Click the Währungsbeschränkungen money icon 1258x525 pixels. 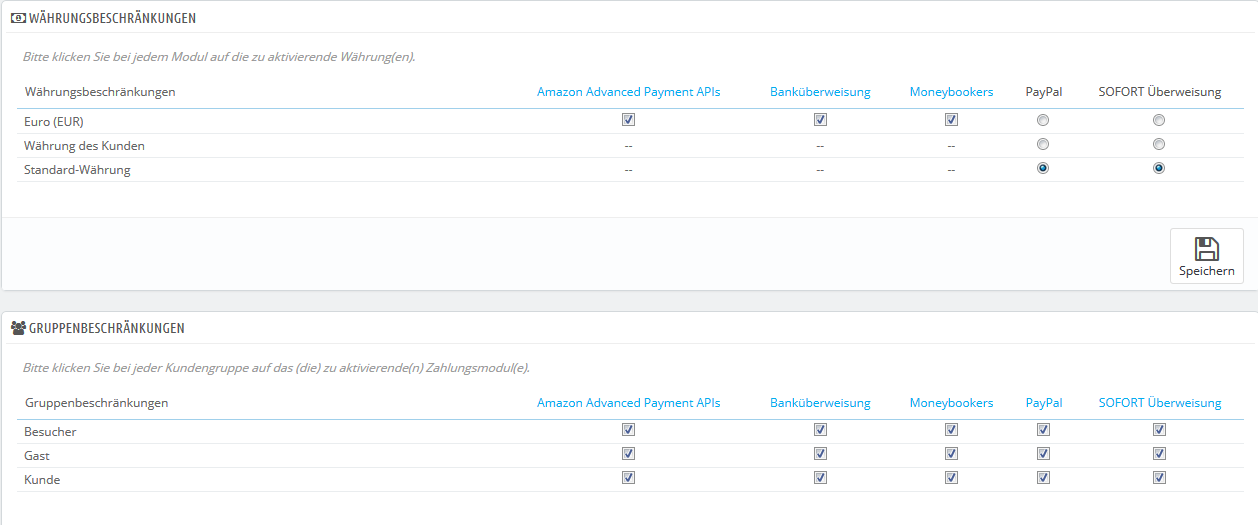pos(17,18)
